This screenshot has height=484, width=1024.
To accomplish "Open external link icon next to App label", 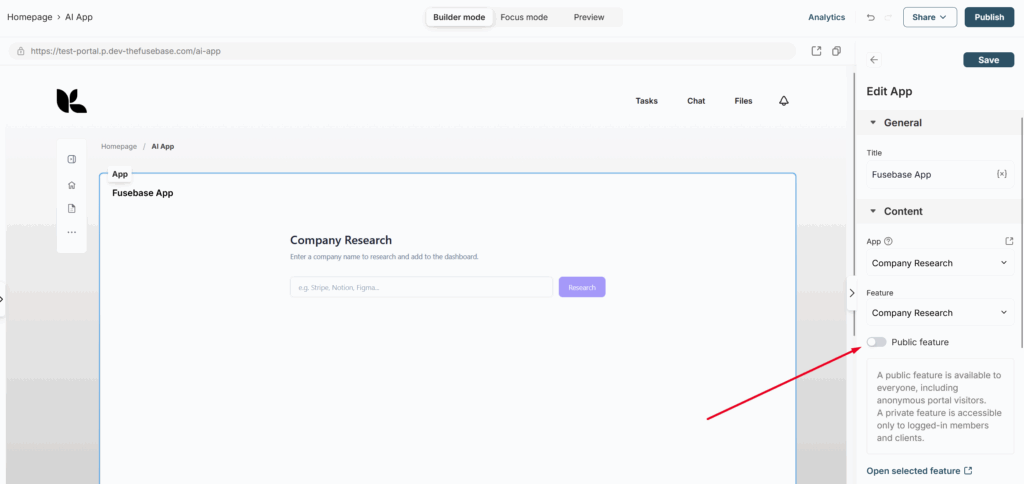I will tap(1008, 241).
